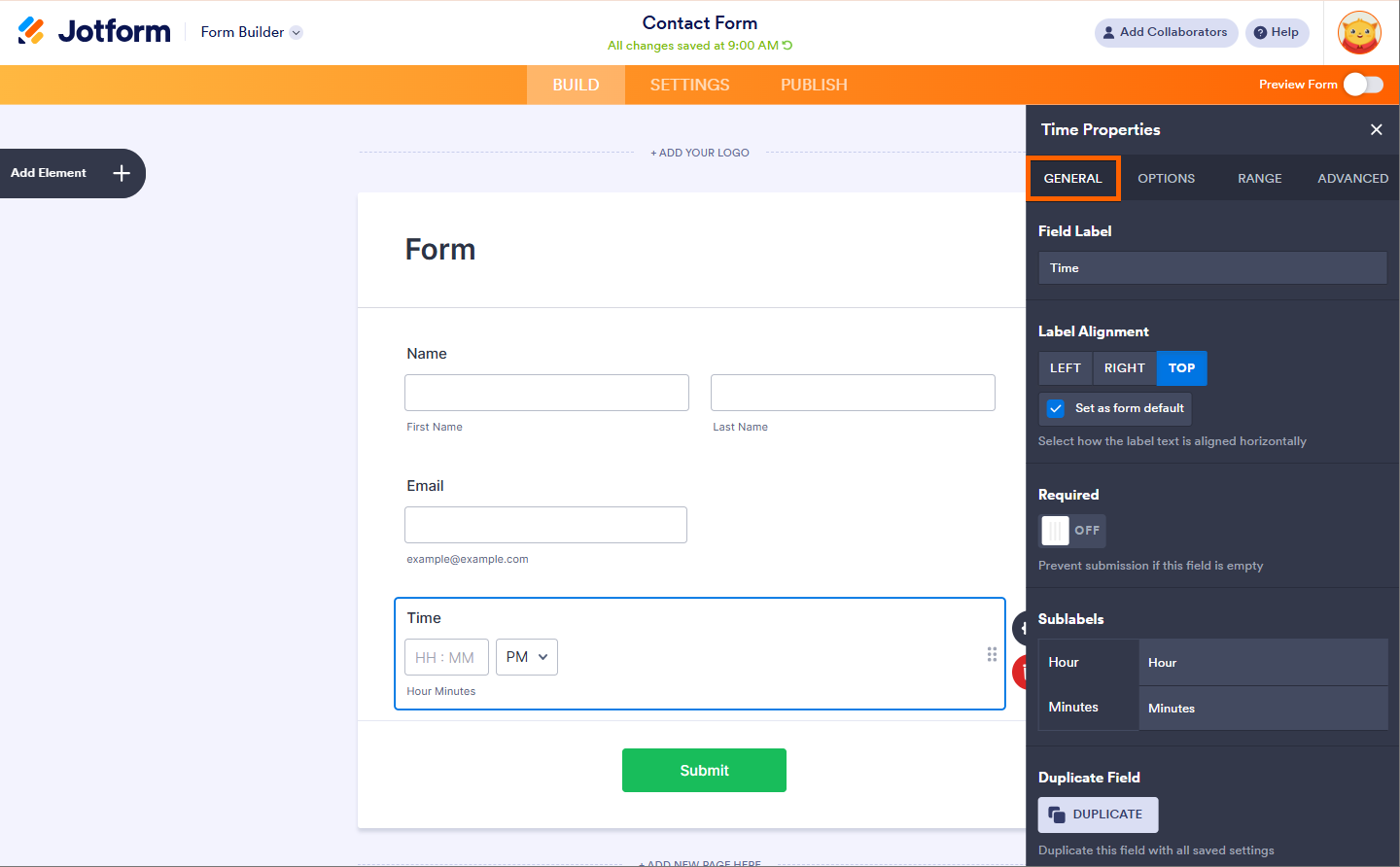The image size is (1400, 867).
Task: Open the SETTINGS tab
Action: coord(689,85)
